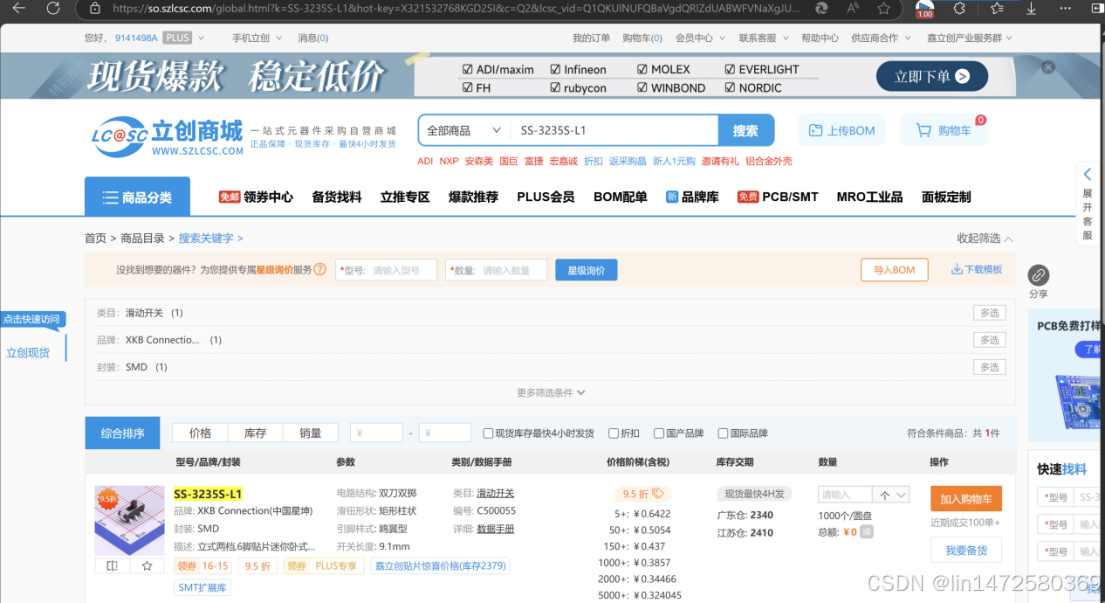Image resolution: width=1105 pixels, height=603 pixels.
Task: Click the LCSC 立创商城 logo
Action: pyautogui.click(x=167, y=136)
